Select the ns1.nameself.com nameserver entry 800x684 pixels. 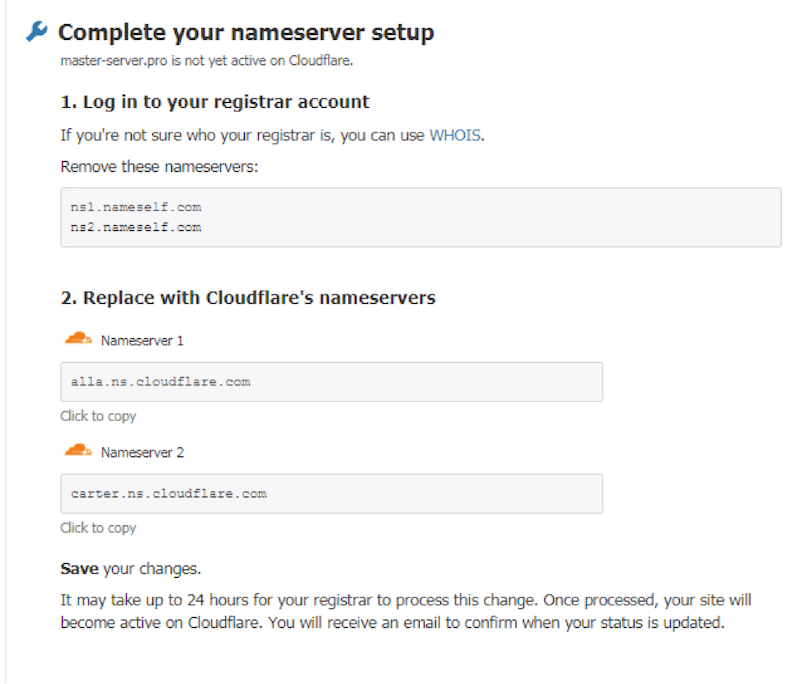coord(136,207)
